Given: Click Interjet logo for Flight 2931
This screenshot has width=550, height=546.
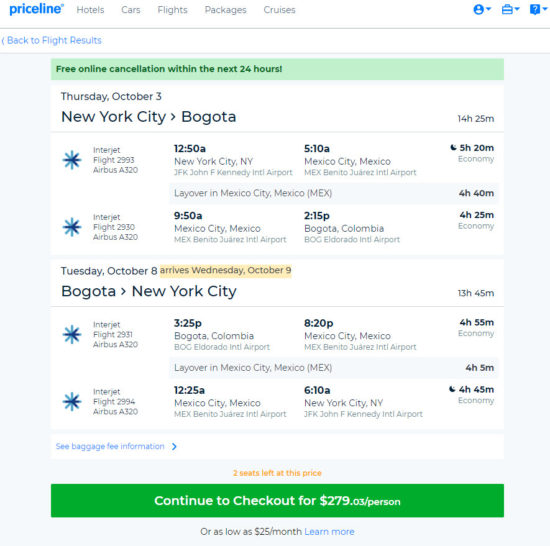Looking at the screenshot, I should [72, 334].
